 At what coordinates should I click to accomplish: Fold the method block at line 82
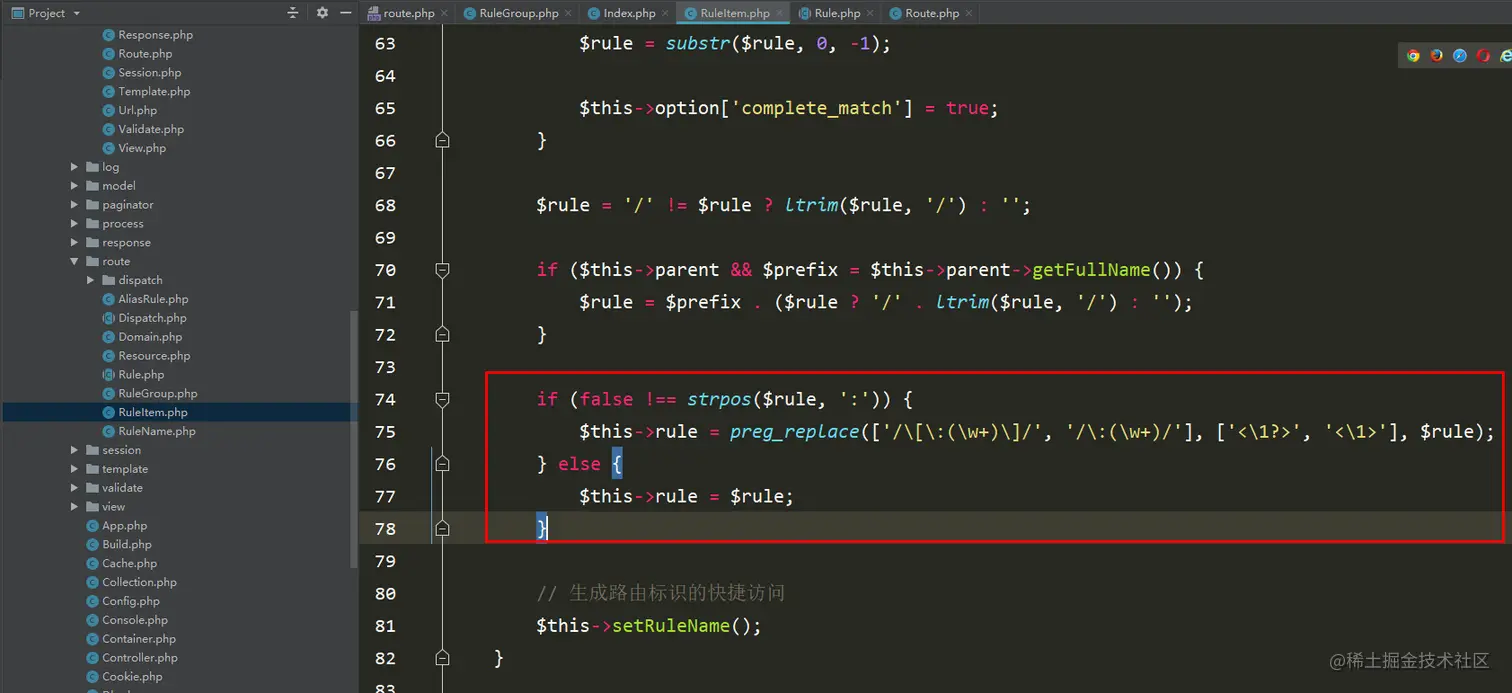[442, 658]
